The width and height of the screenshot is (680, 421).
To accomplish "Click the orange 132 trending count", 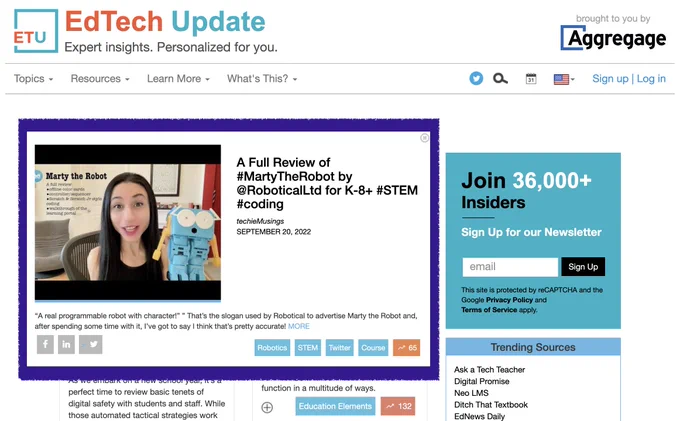I will (x=398, y=406).
